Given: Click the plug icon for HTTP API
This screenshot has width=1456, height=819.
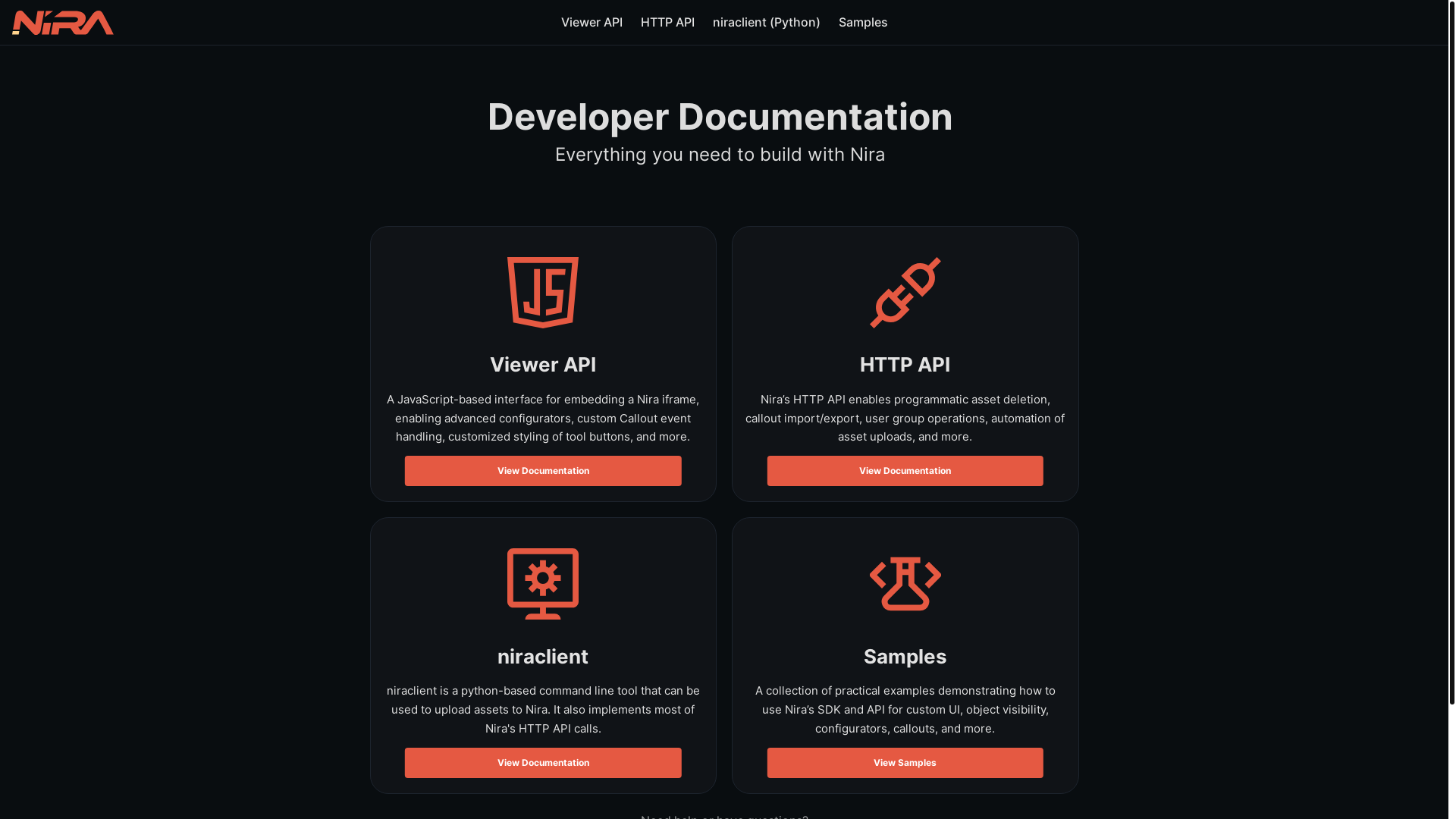Looking at the screenshot, I should coord(905,293).
